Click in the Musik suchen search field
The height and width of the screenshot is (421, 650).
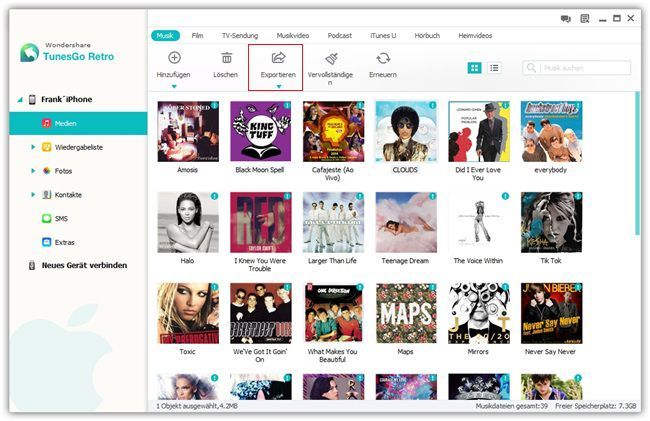[576, 68]
